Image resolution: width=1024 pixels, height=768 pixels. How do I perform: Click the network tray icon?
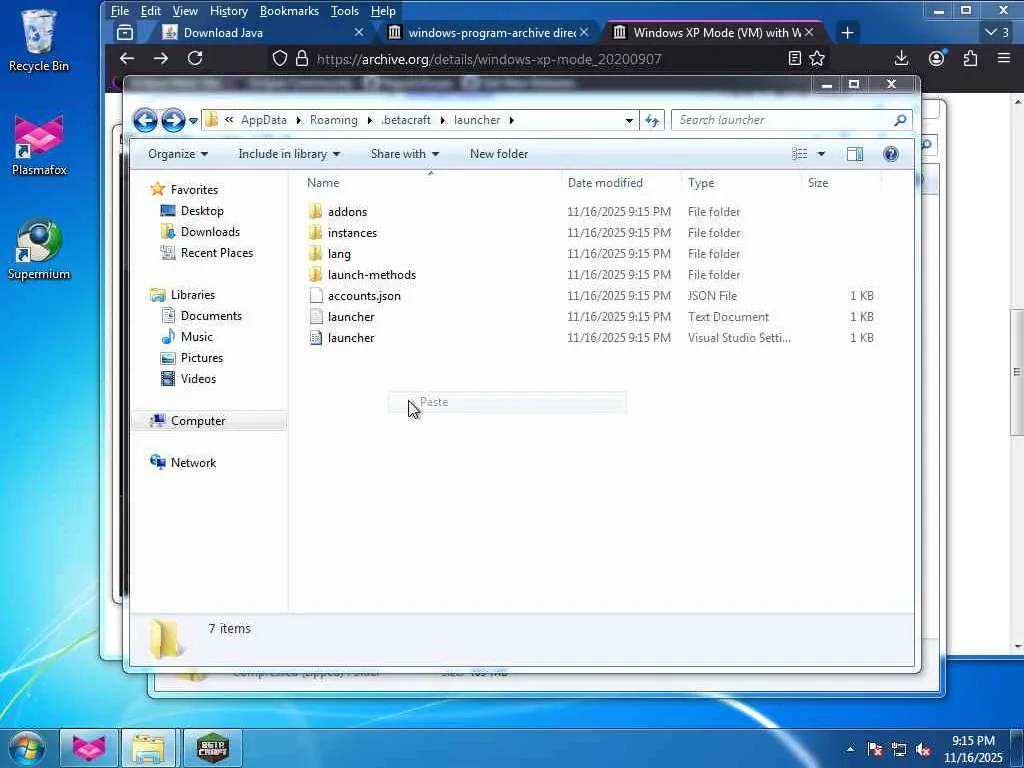tap(899, 750)
